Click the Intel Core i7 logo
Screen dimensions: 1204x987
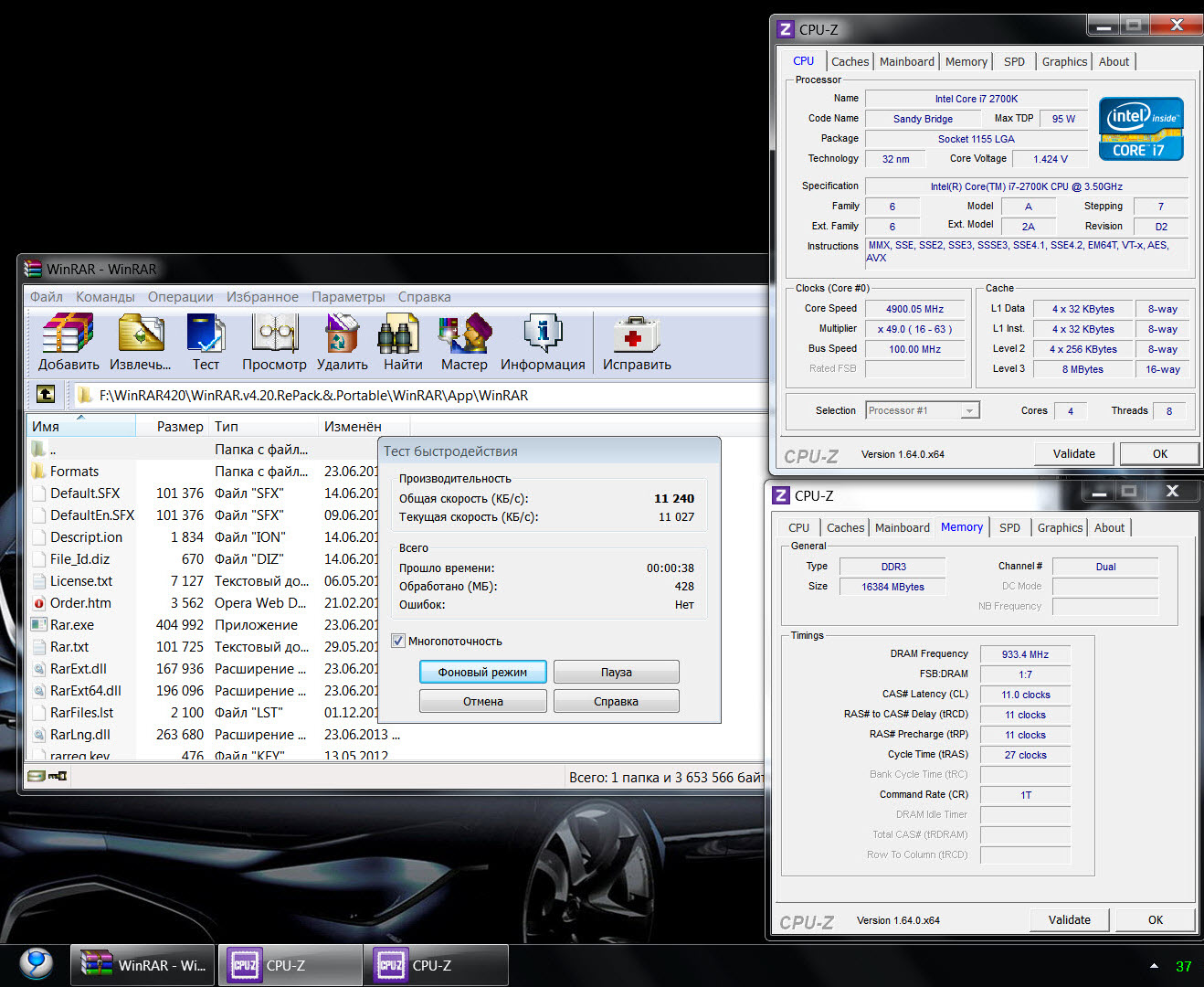click(x=1141, y=129)
